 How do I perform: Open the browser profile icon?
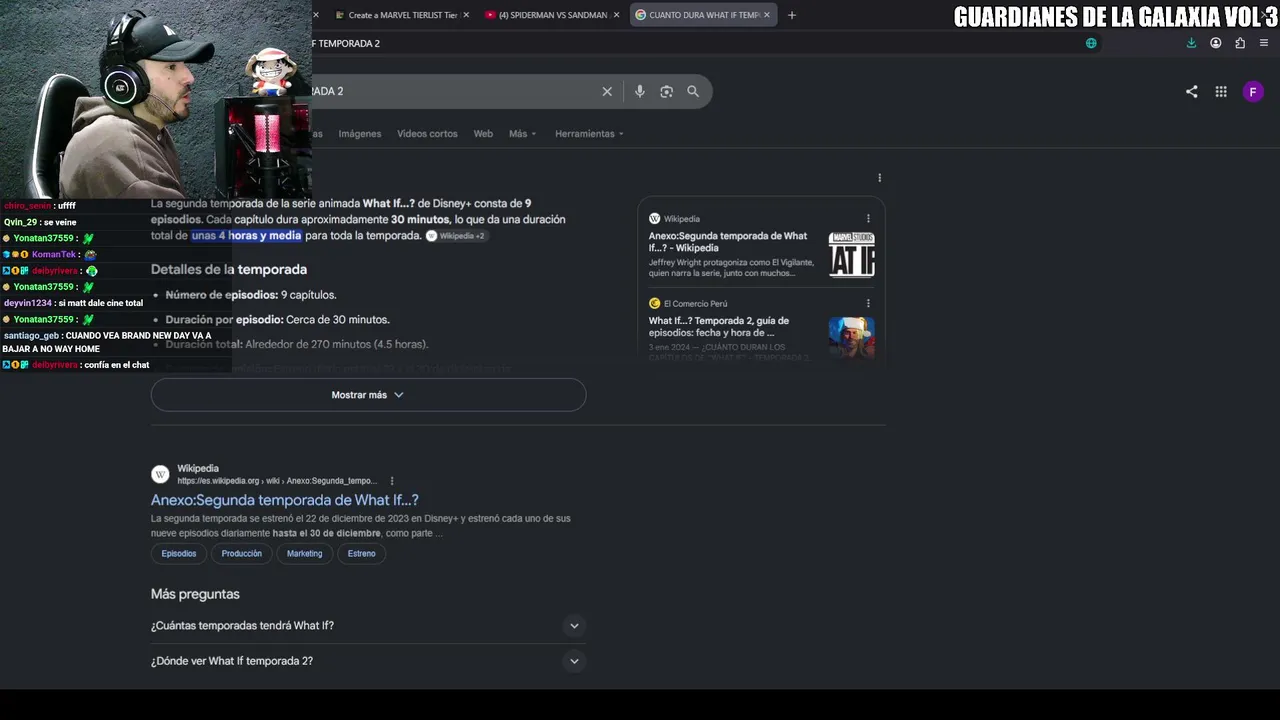coord(1216,43)
